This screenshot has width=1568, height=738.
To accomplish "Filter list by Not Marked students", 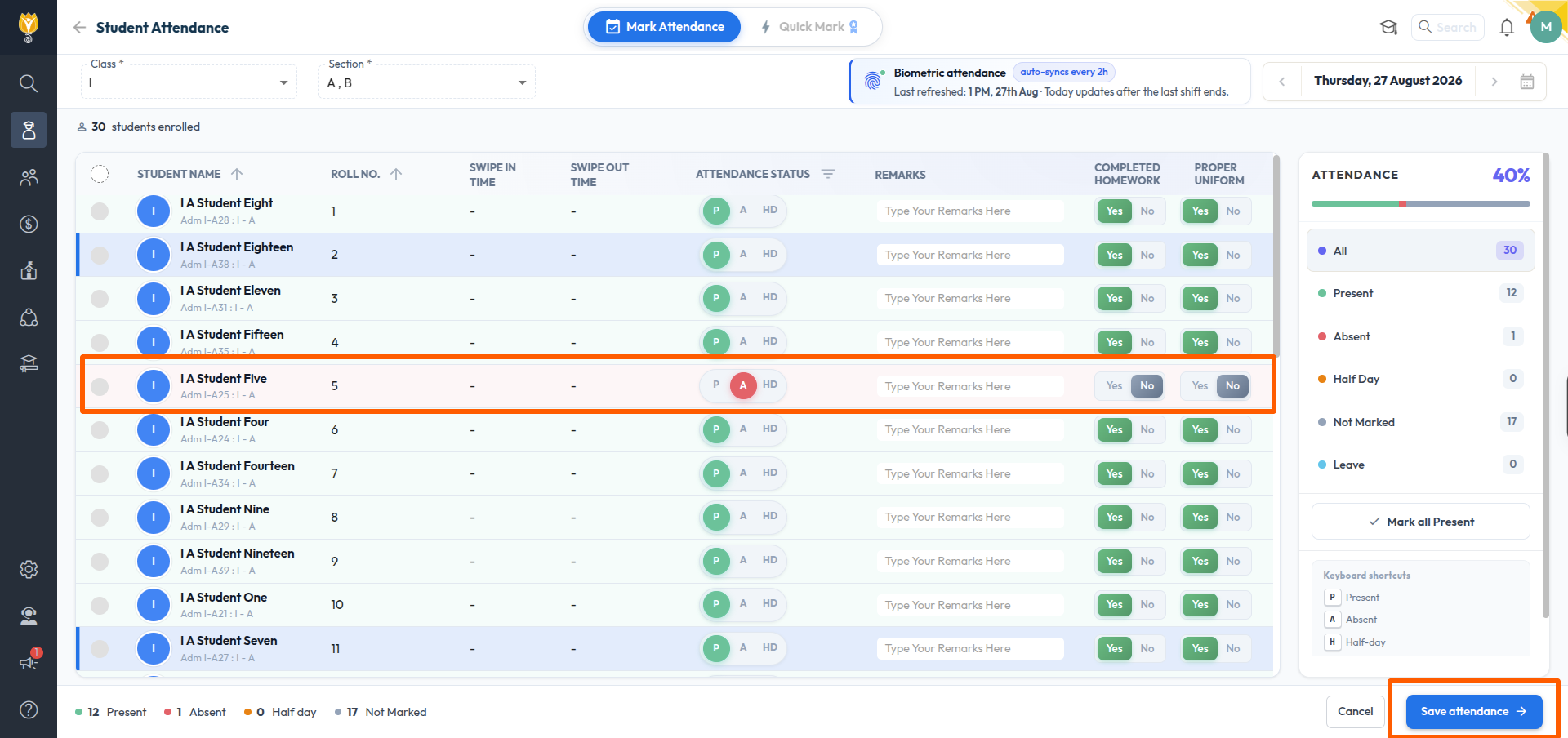I will 1421,422.
